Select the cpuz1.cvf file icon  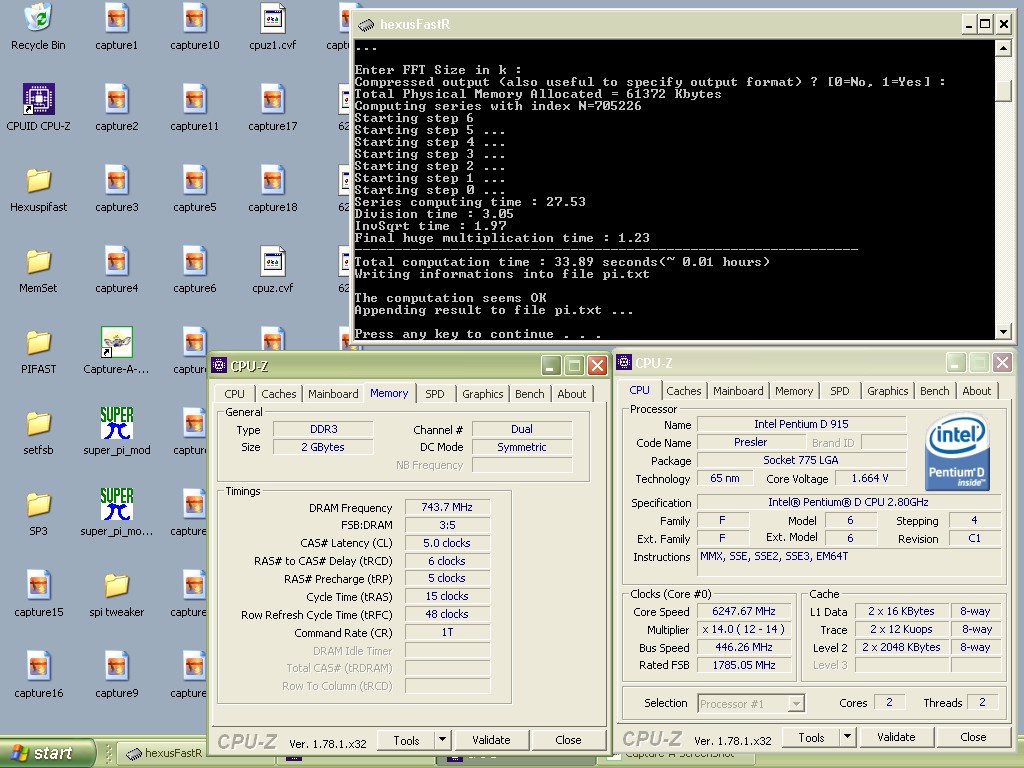(x=272, y=18)
